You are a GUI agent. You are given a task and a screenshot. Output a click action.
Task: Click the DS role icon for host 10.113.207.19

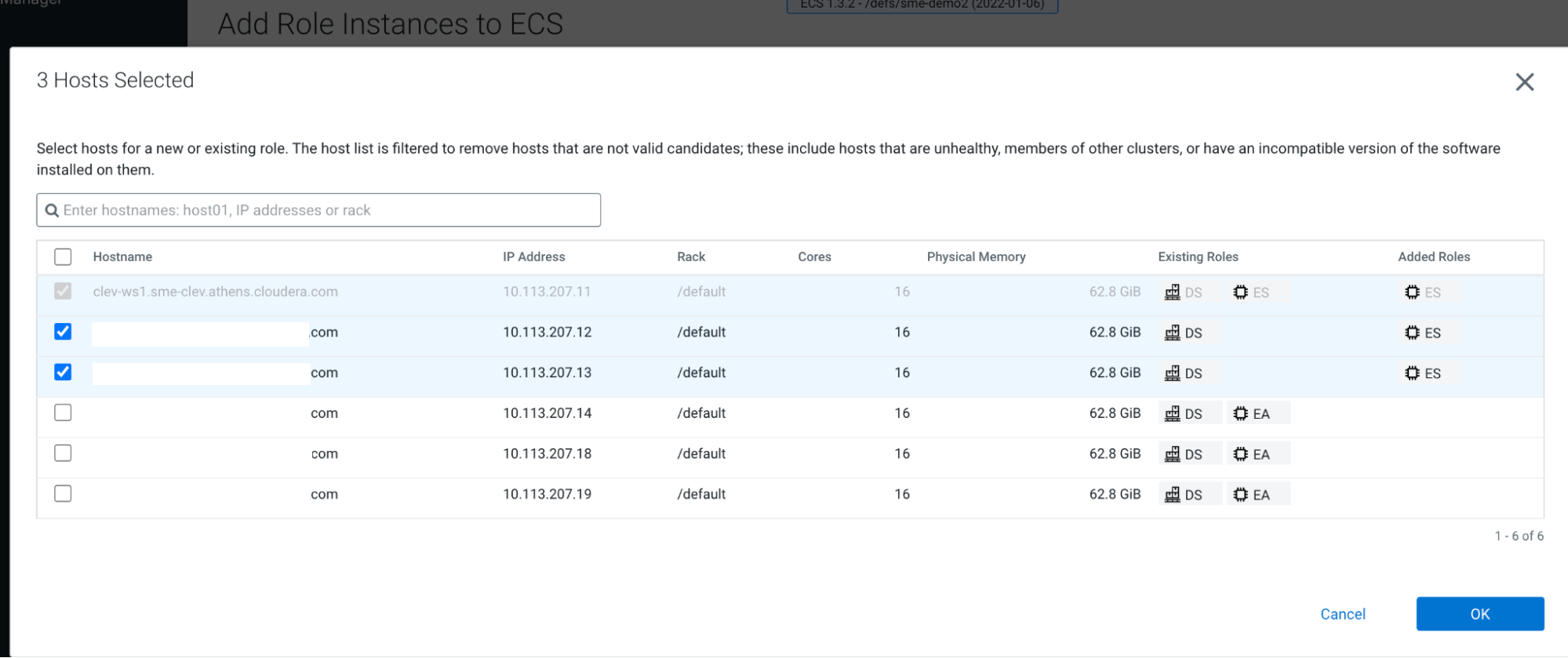click(1172, 494)
